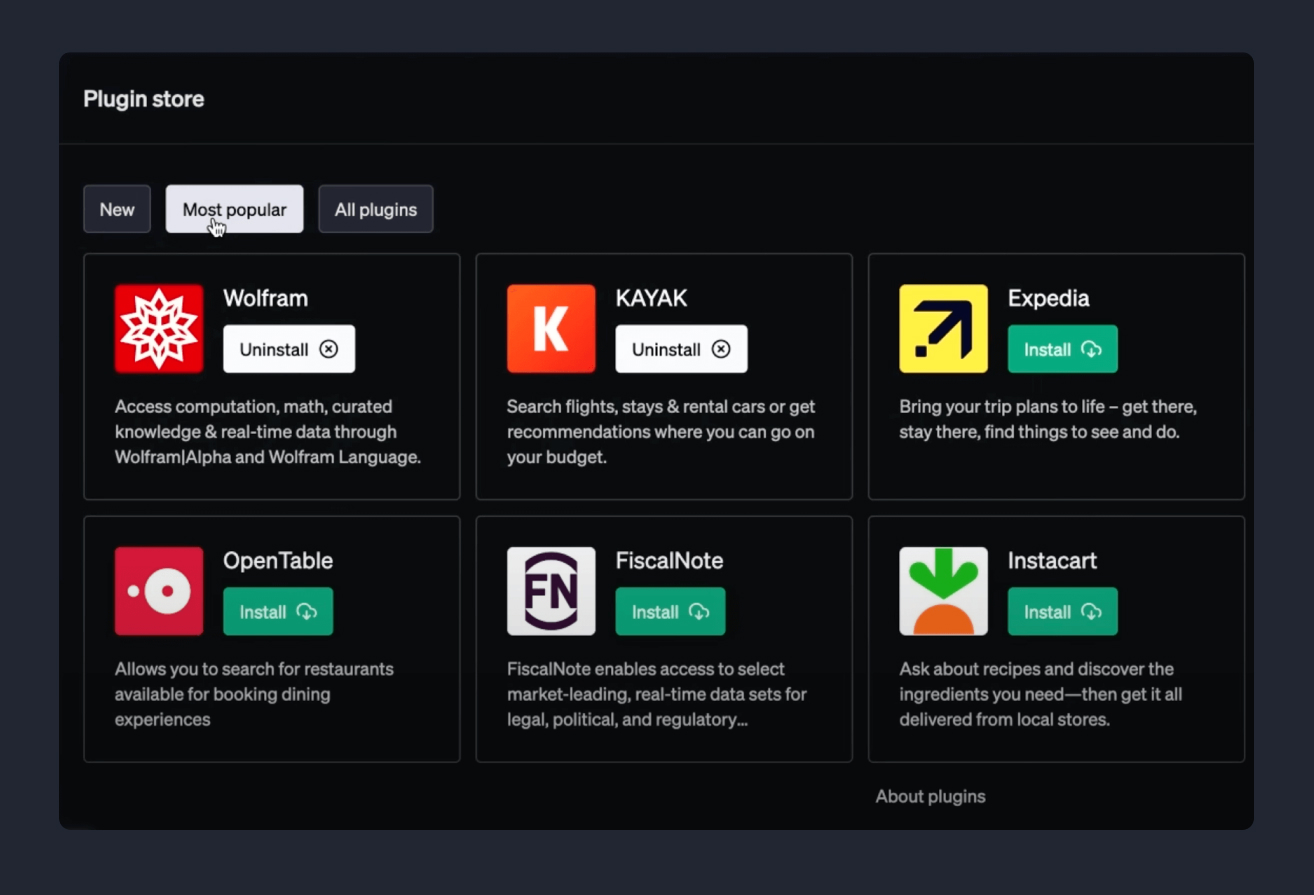The height and width of the screenshot is (895, 1314).
Task: Click the Wolfram description text
Action: [268, 432]
